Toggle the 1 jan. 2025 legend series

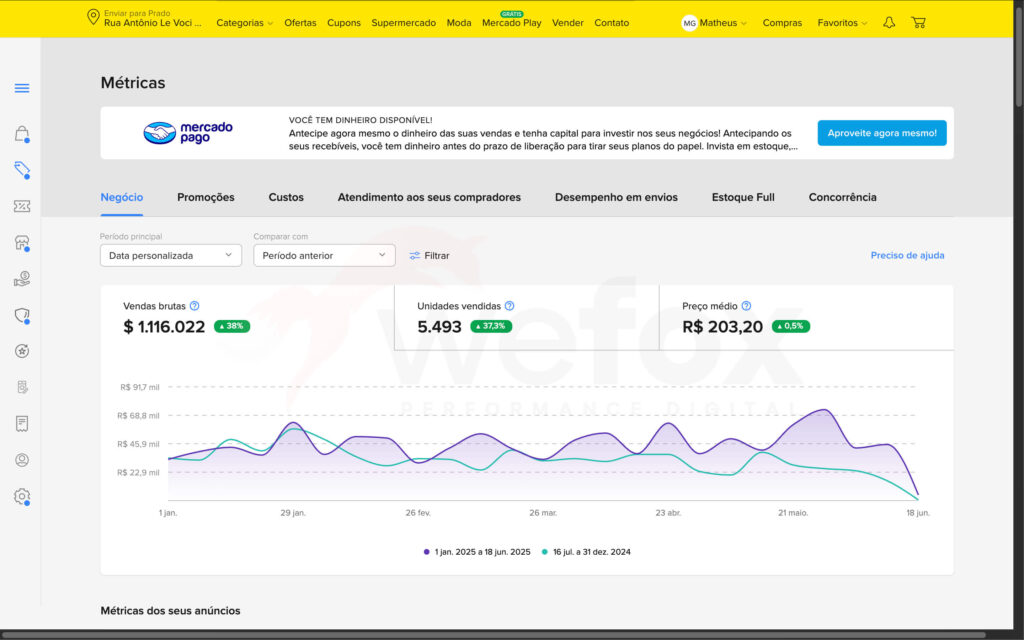tap(477, 552)
